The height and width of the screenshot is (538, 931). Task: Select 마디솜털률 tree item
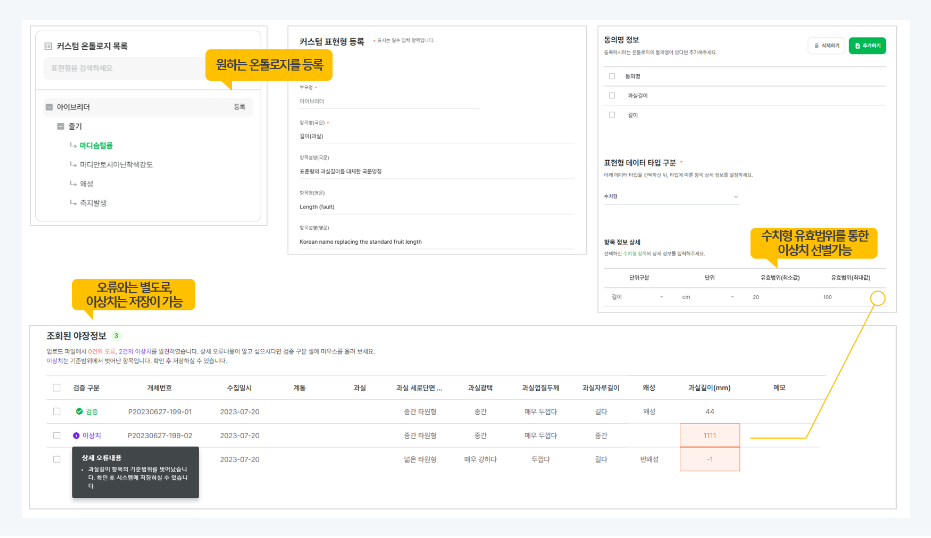click(96, 145)
